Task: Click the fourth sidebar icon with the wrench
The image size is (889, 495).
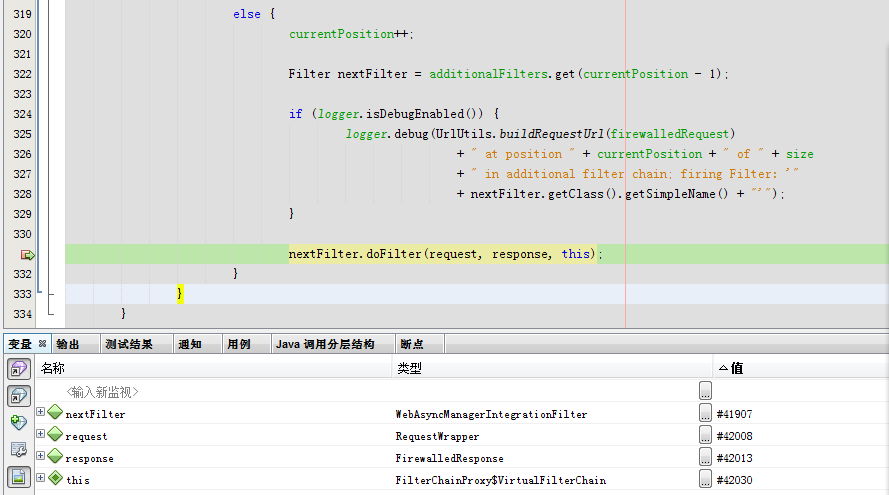Action: [19, 450]
